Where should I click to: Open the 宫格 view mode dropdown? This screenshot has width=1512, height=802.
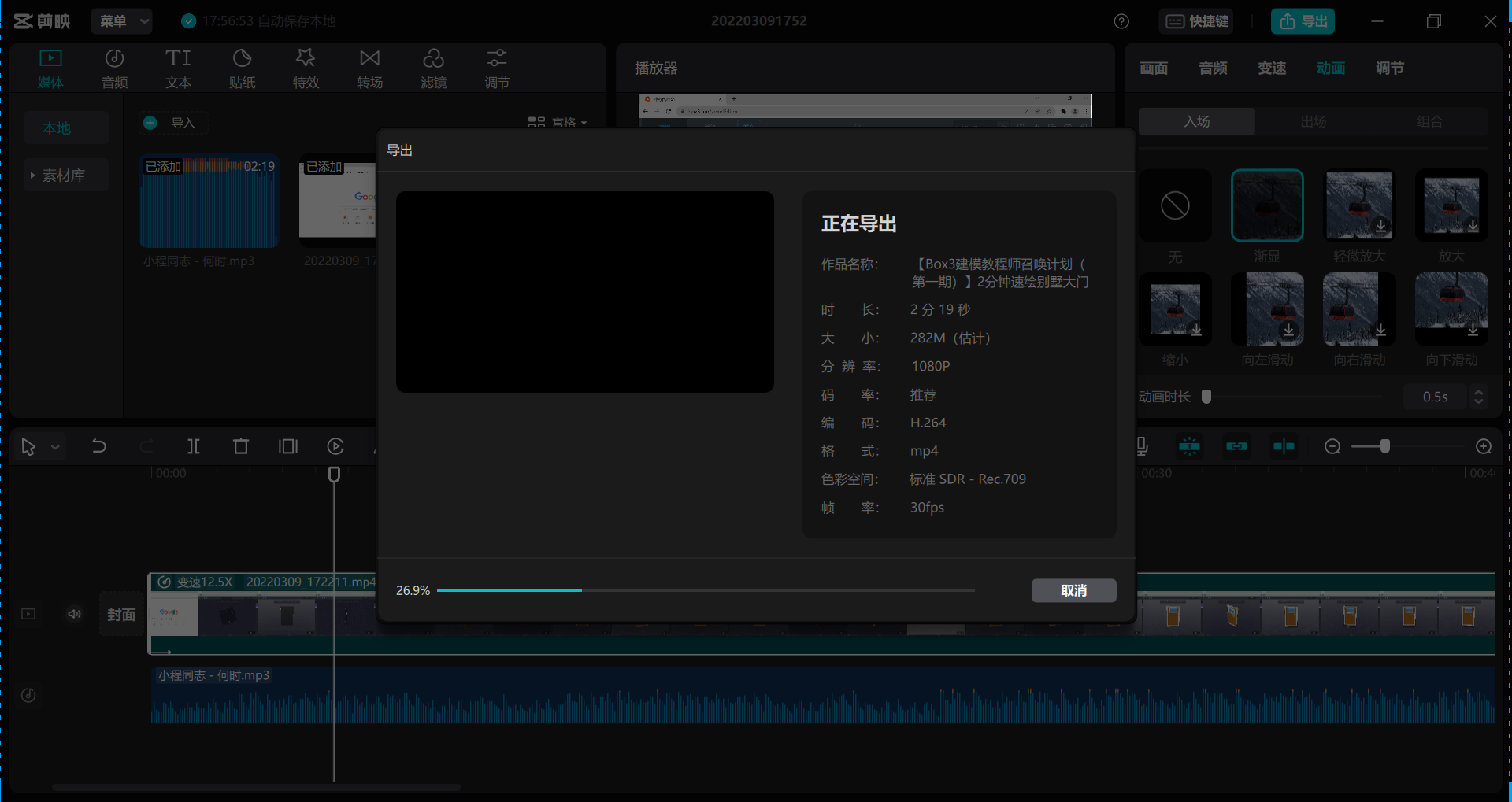click(558, 123)
